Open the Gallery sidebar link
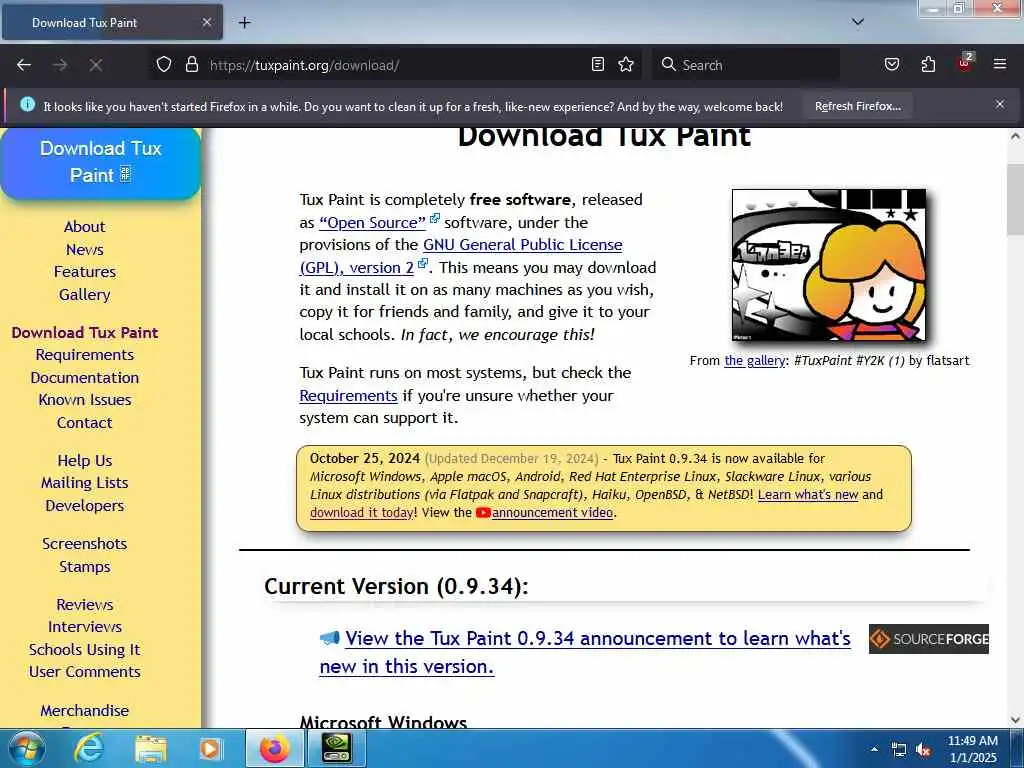This screenshot has width=1024, height=768. tap(84, 295)
